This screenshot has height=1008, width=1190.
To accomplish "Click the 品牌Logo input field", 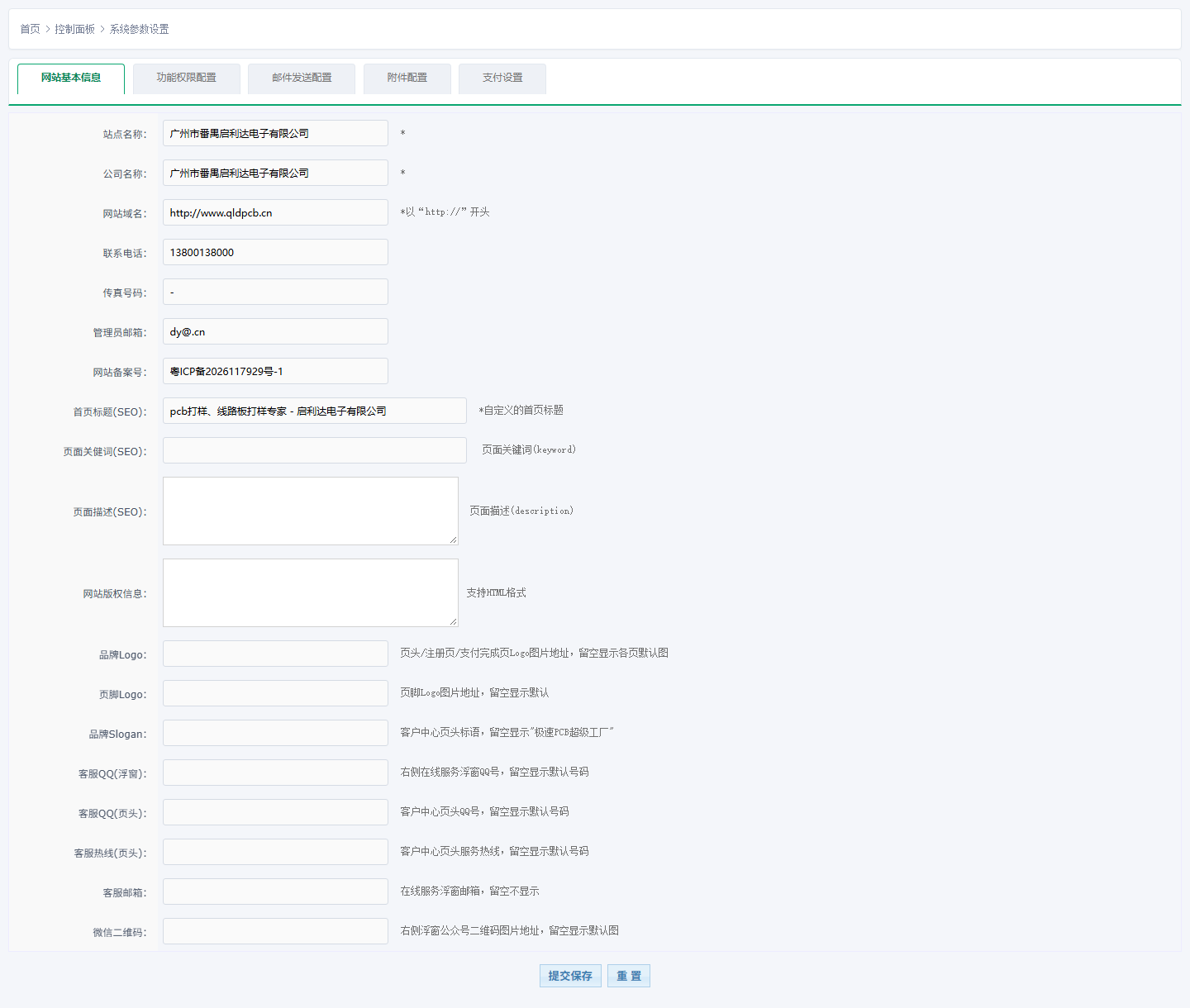I will [x=275, y=654].
